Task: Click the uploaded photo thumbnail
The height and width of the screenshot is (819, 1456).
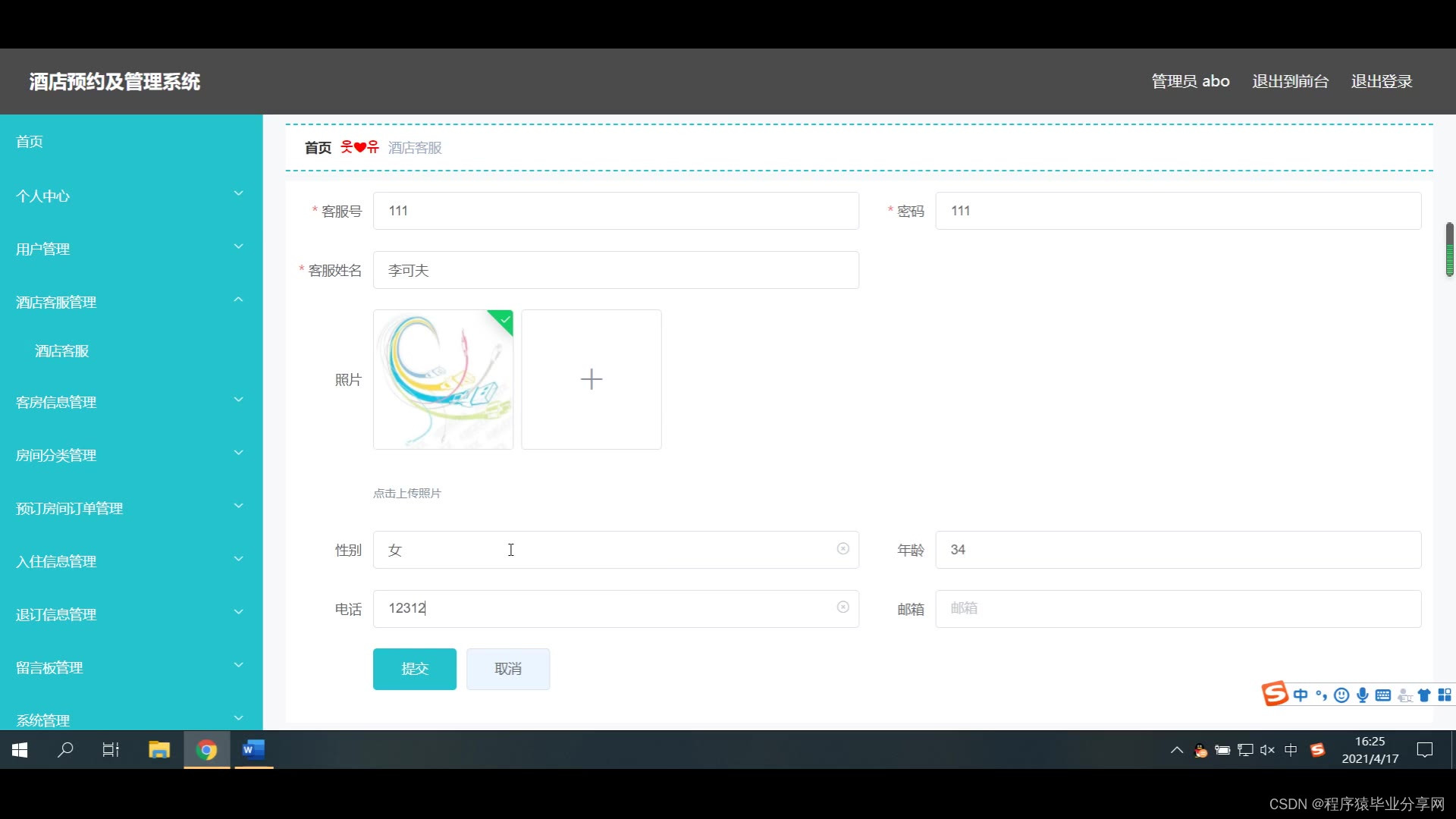Action: (443, 379)
